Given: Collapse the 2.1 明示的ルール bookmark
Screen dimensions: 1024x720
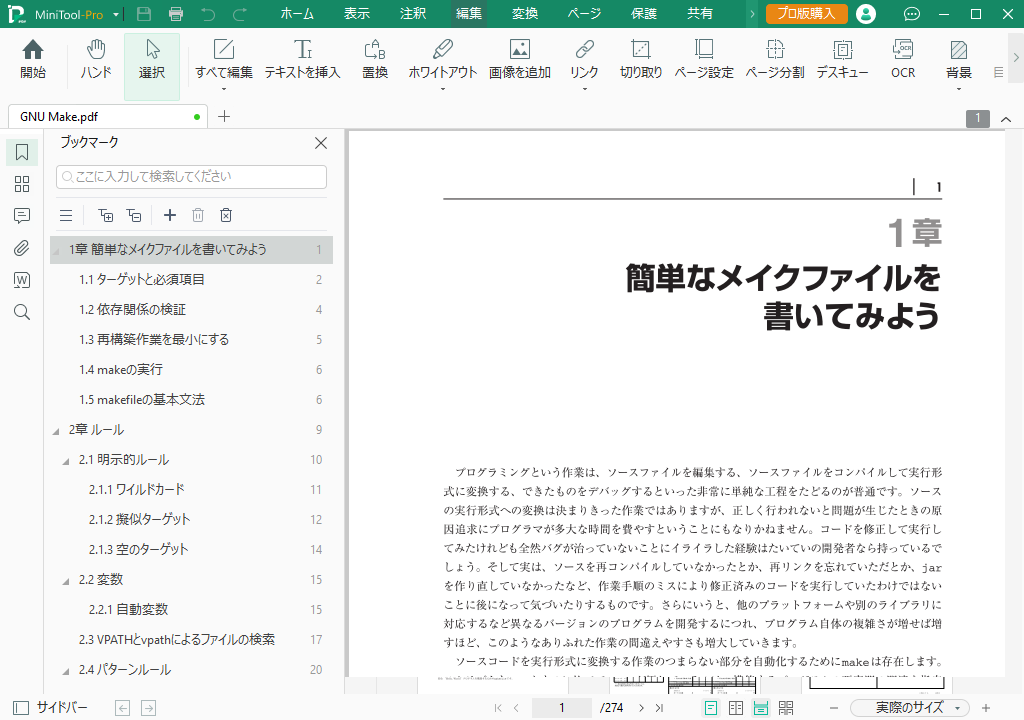Looking at the screenshot, I should (66, 460).
